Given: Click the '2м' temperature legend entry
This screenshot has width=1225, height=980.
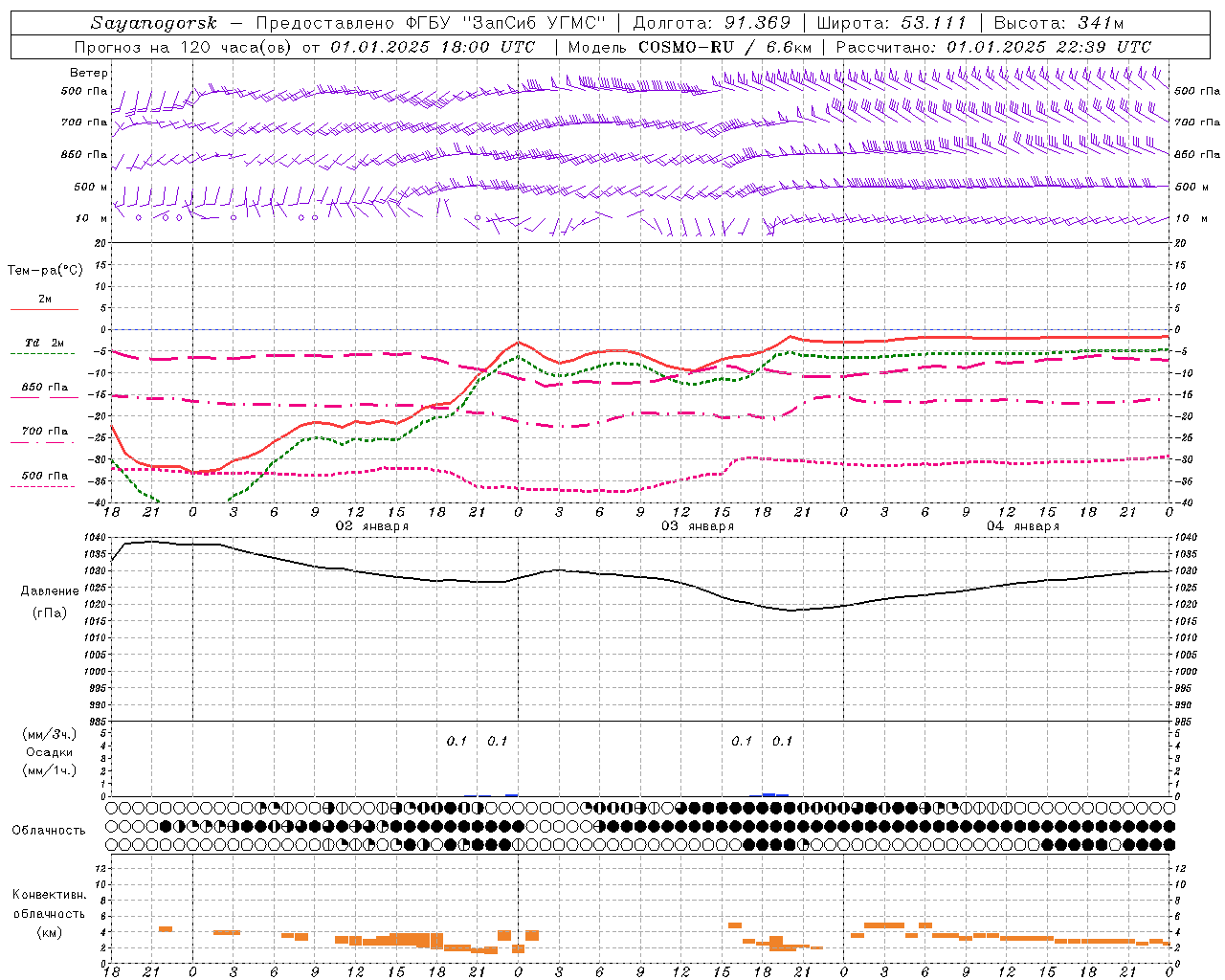Looking at the screenshot, I should [45, 300].
